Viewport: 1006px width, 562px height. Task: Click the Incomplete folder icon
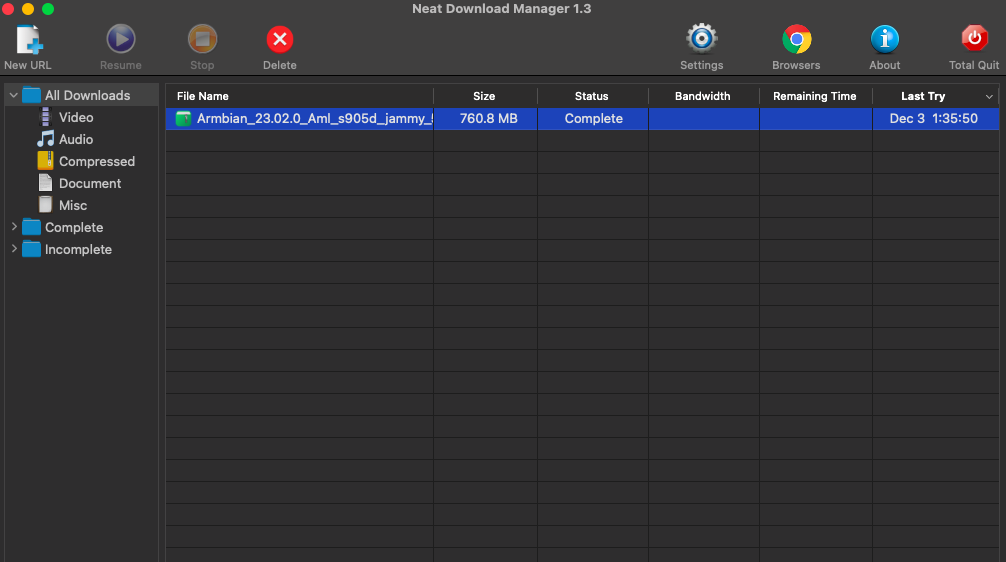point(31,249)
